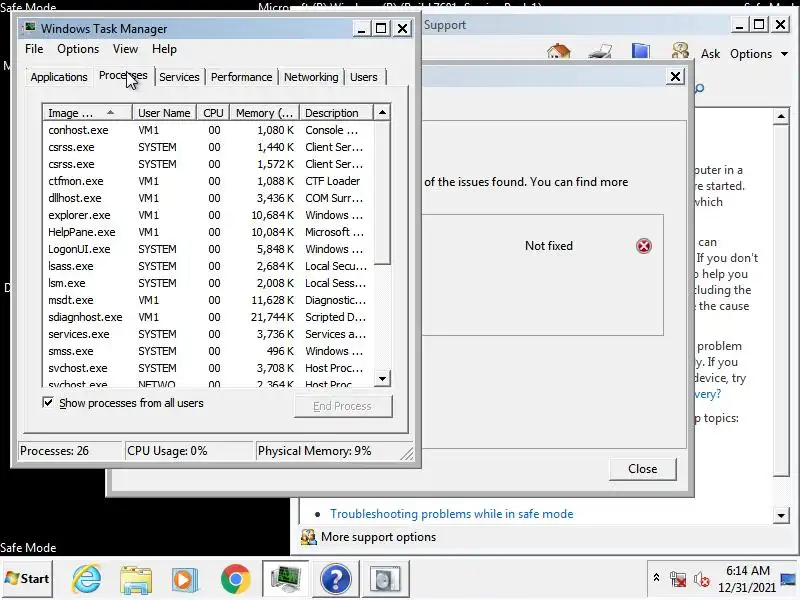Click the troubleshooter taskbar button
The height and width of the screenshot is (600, 800).
tap(385, 579)
